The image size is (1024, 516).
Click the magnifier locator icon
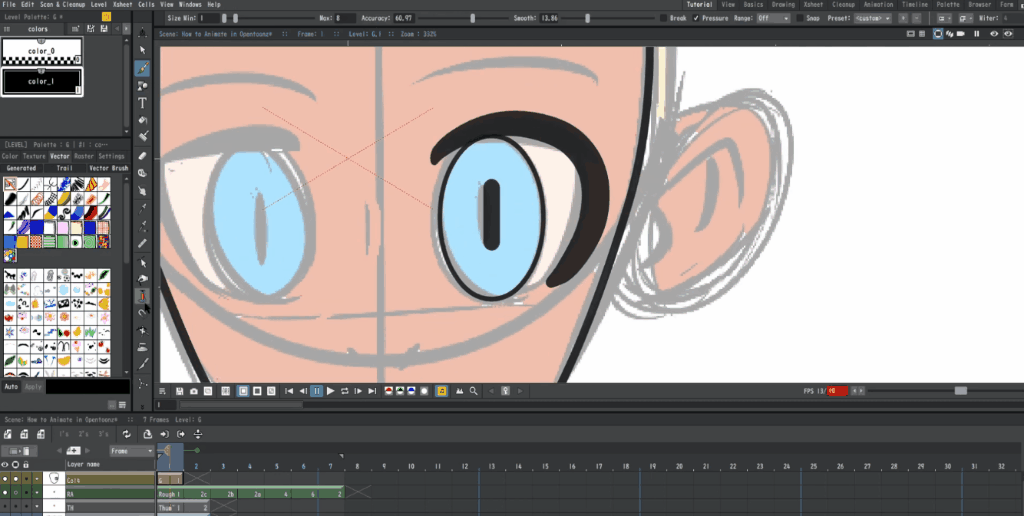pyautogui.click(x=473, y=391)
